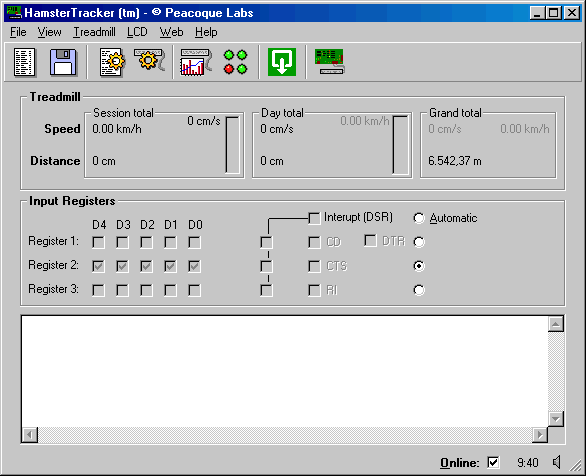
Task: Open the View menu
Action: pyautogui.click(x=49, y=32)
